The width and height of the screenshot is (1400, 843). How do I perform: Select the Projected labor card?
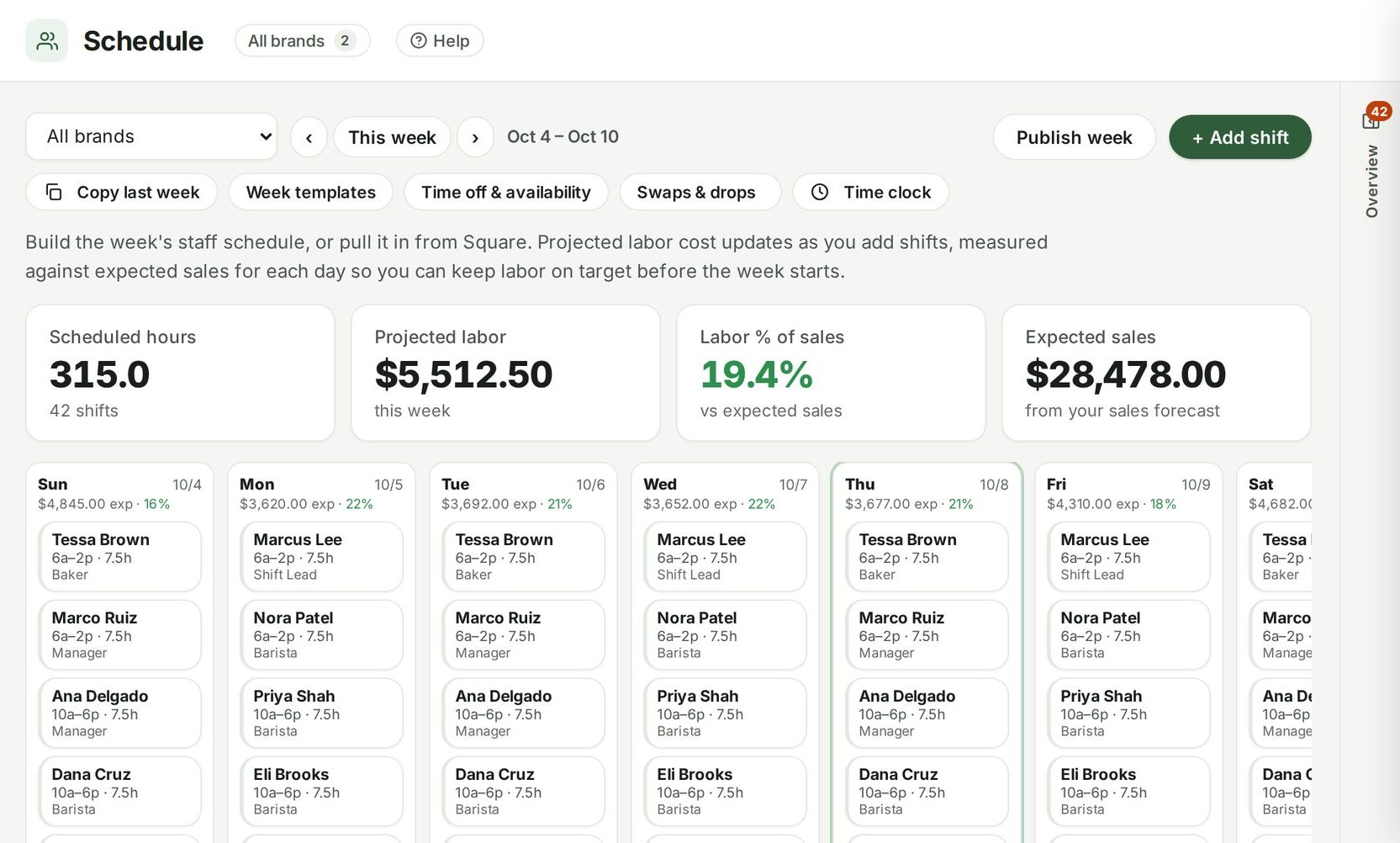505,373
